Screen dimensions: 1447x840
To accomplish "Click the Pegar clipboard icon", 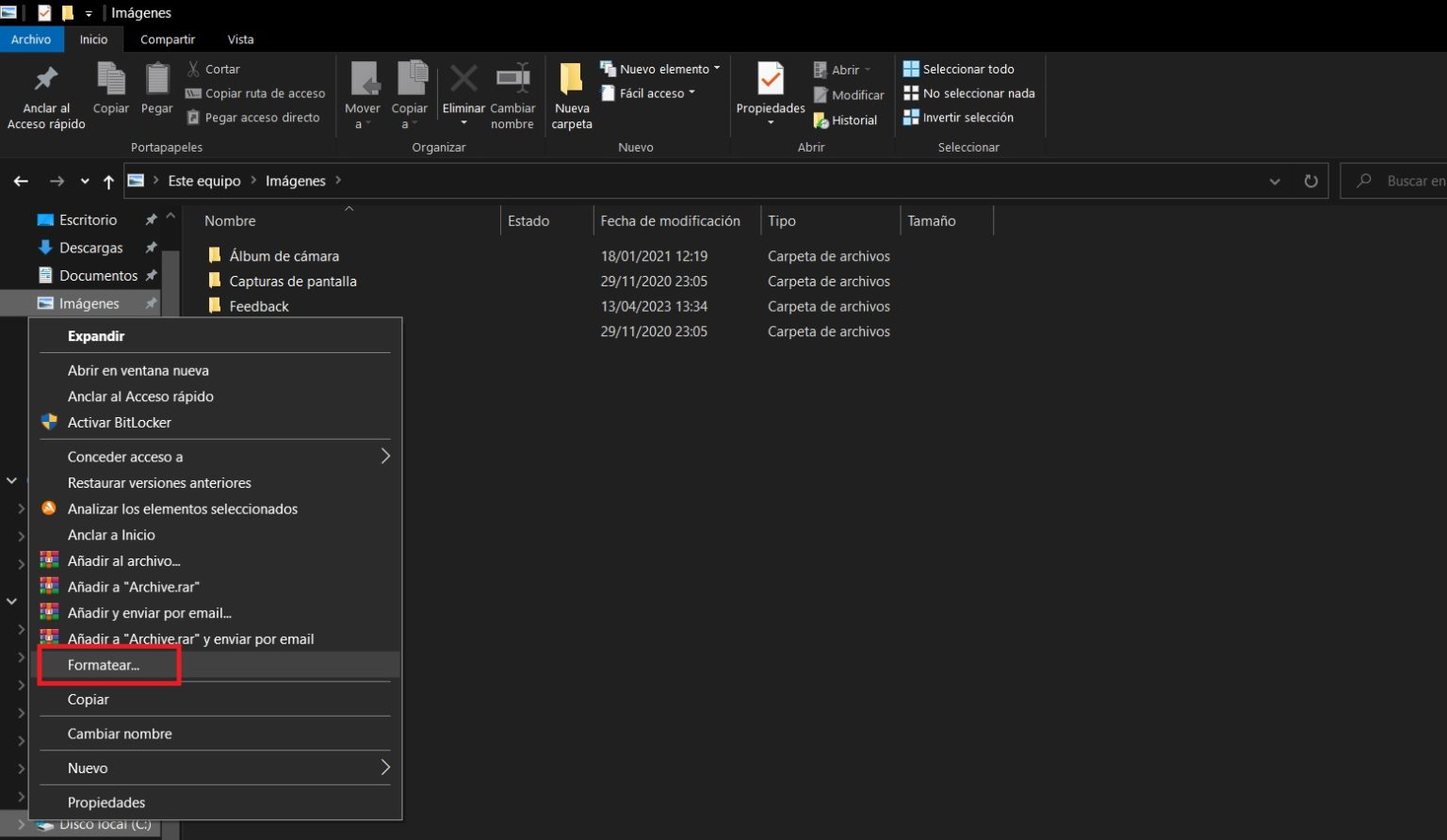I will point(156,81).
